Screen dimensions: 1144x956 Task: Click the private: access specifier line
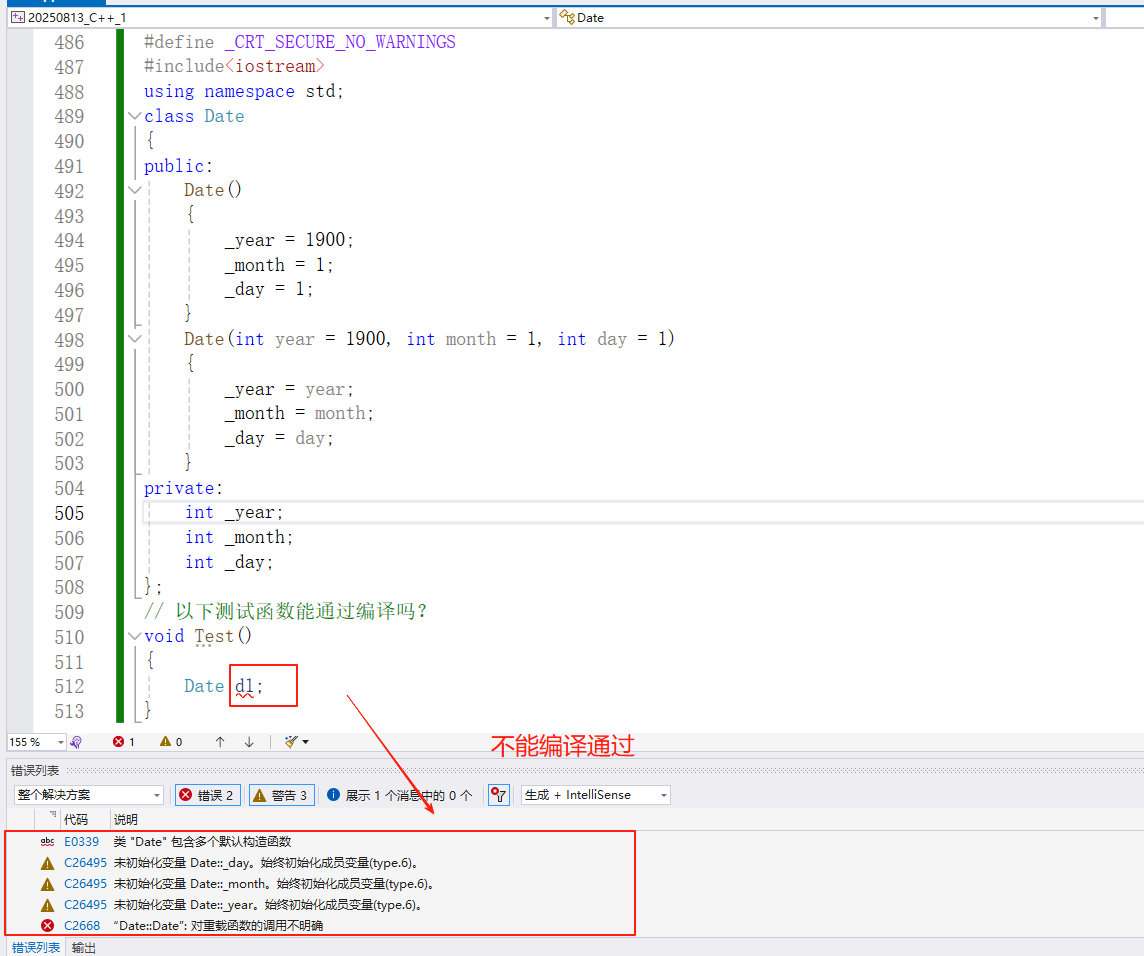point(183,488)
